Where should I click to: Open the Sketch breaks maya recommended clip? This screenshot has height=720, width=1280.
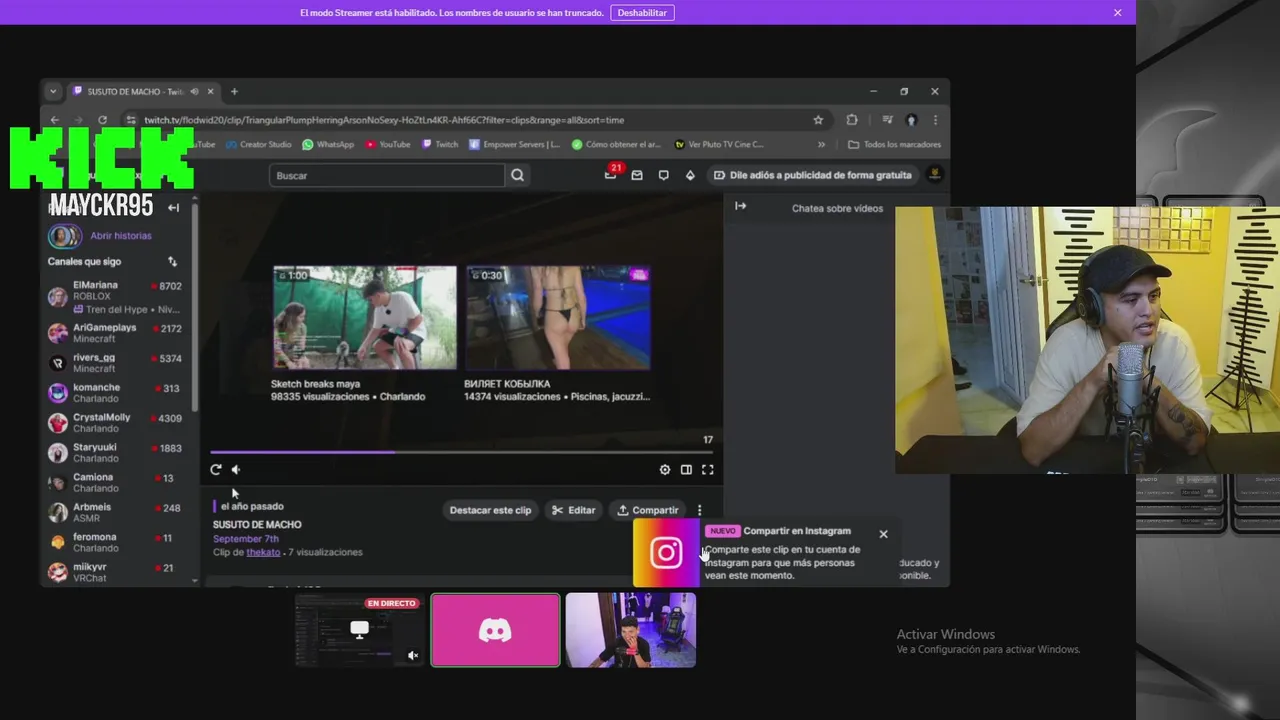point(364,318)
